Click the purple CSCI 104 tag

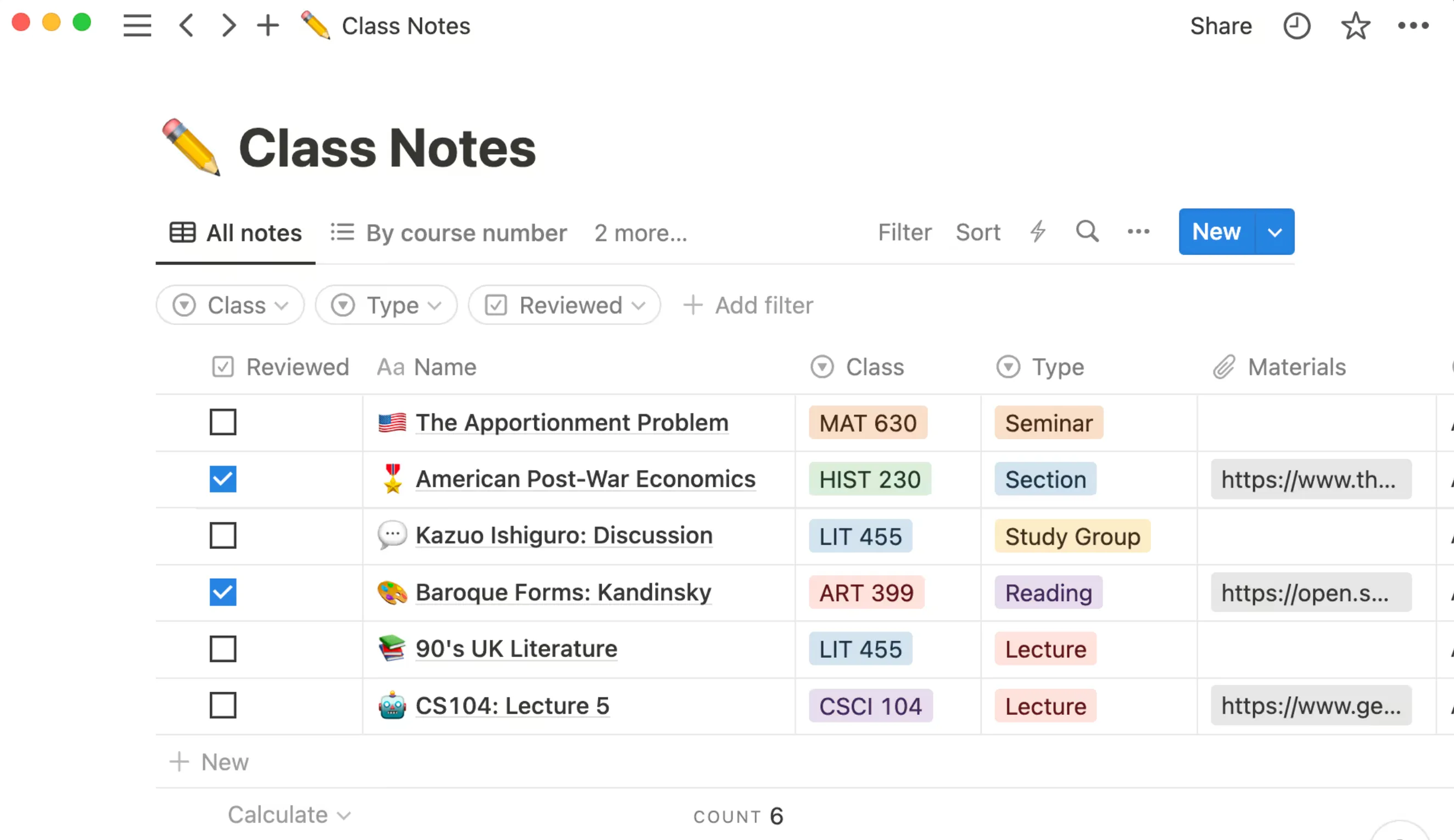pos(870,706)
